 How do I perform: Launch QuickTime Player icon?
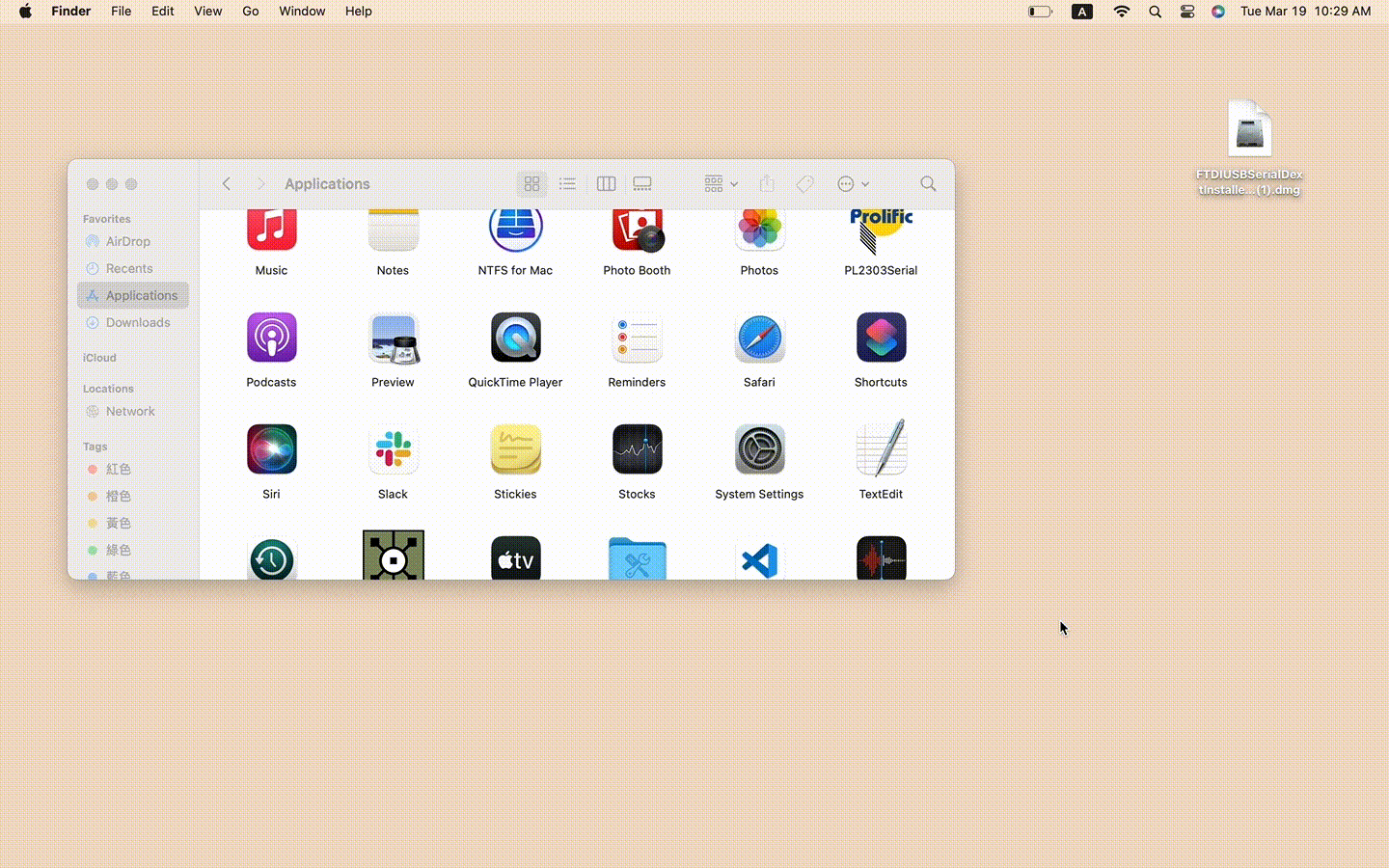point(515,338)
